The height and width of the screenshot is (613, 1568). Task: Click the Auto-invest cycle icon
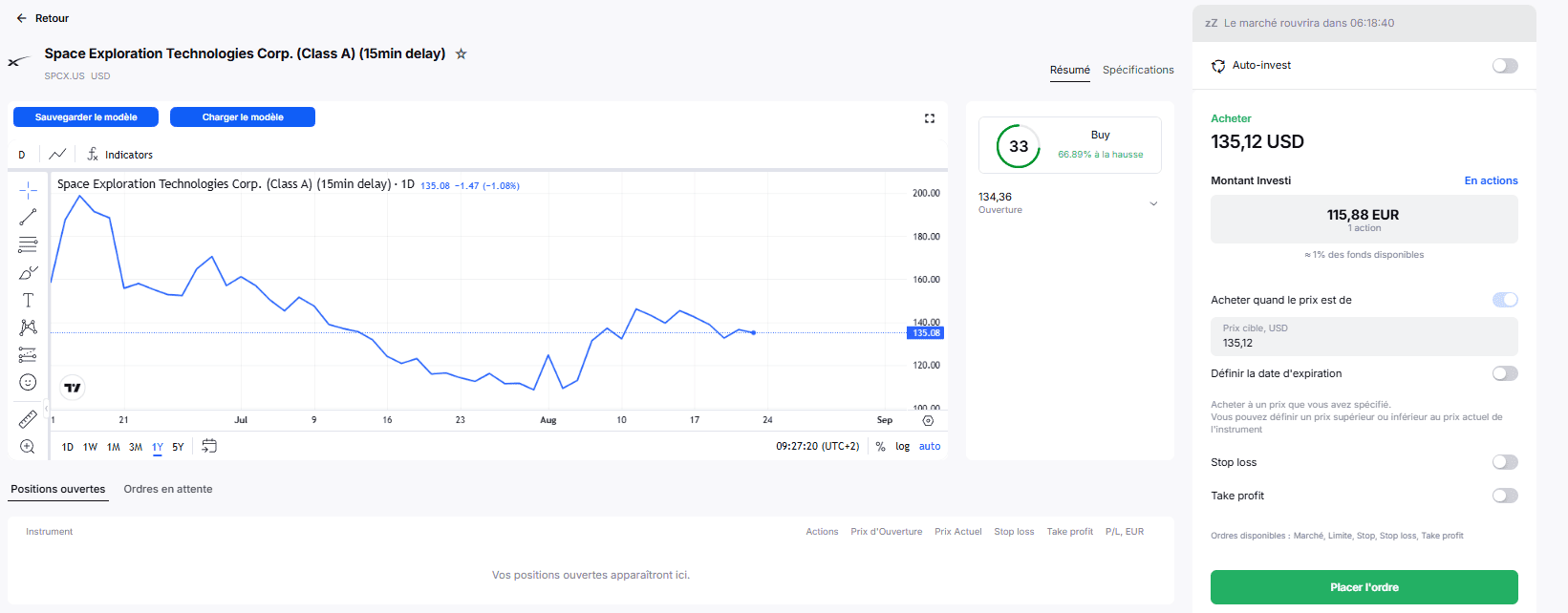coord(1218,66)
